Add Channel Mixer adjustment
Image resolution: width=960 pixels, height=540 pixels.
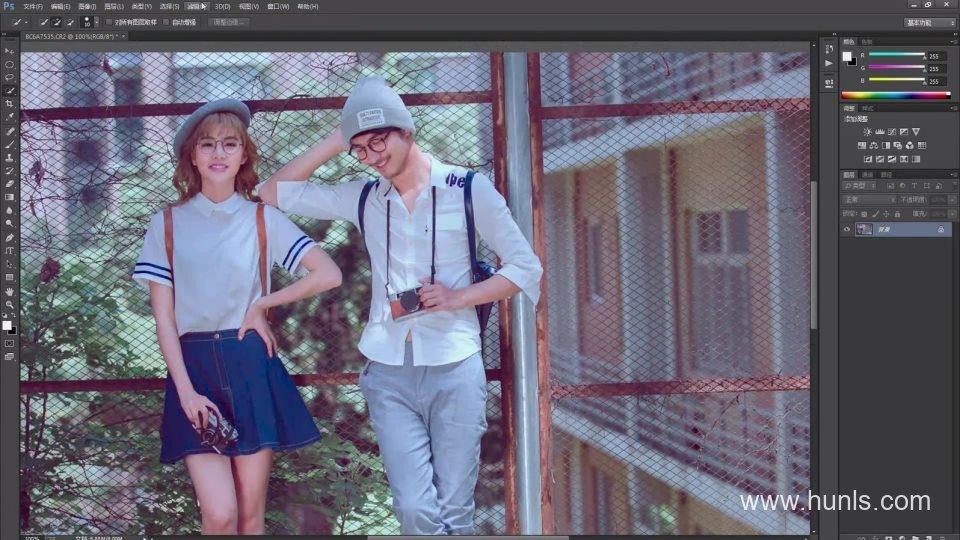click(x=910, y=146)
